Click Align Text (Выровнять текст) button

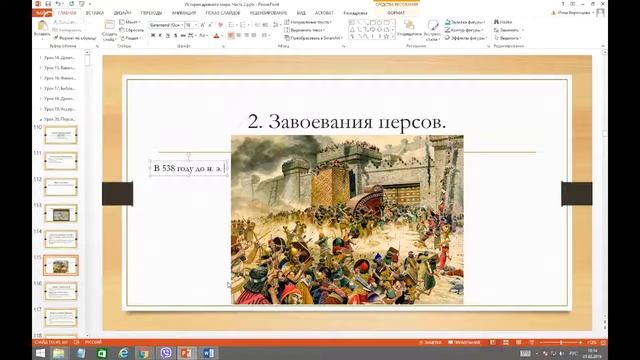click(x=304, y=30)
